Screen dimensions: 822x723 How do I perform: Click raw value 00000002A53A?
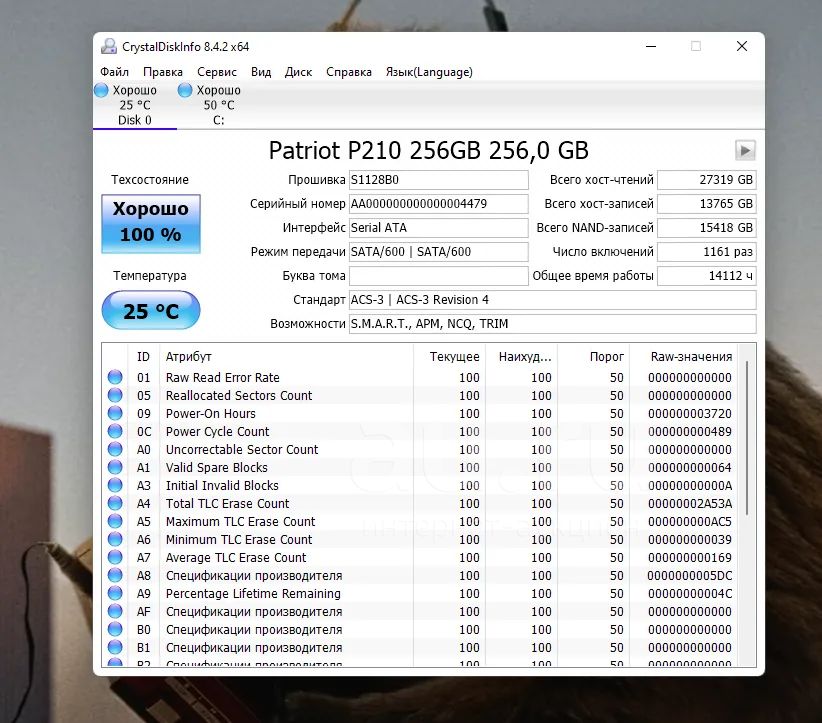click(x=690, y=504)
